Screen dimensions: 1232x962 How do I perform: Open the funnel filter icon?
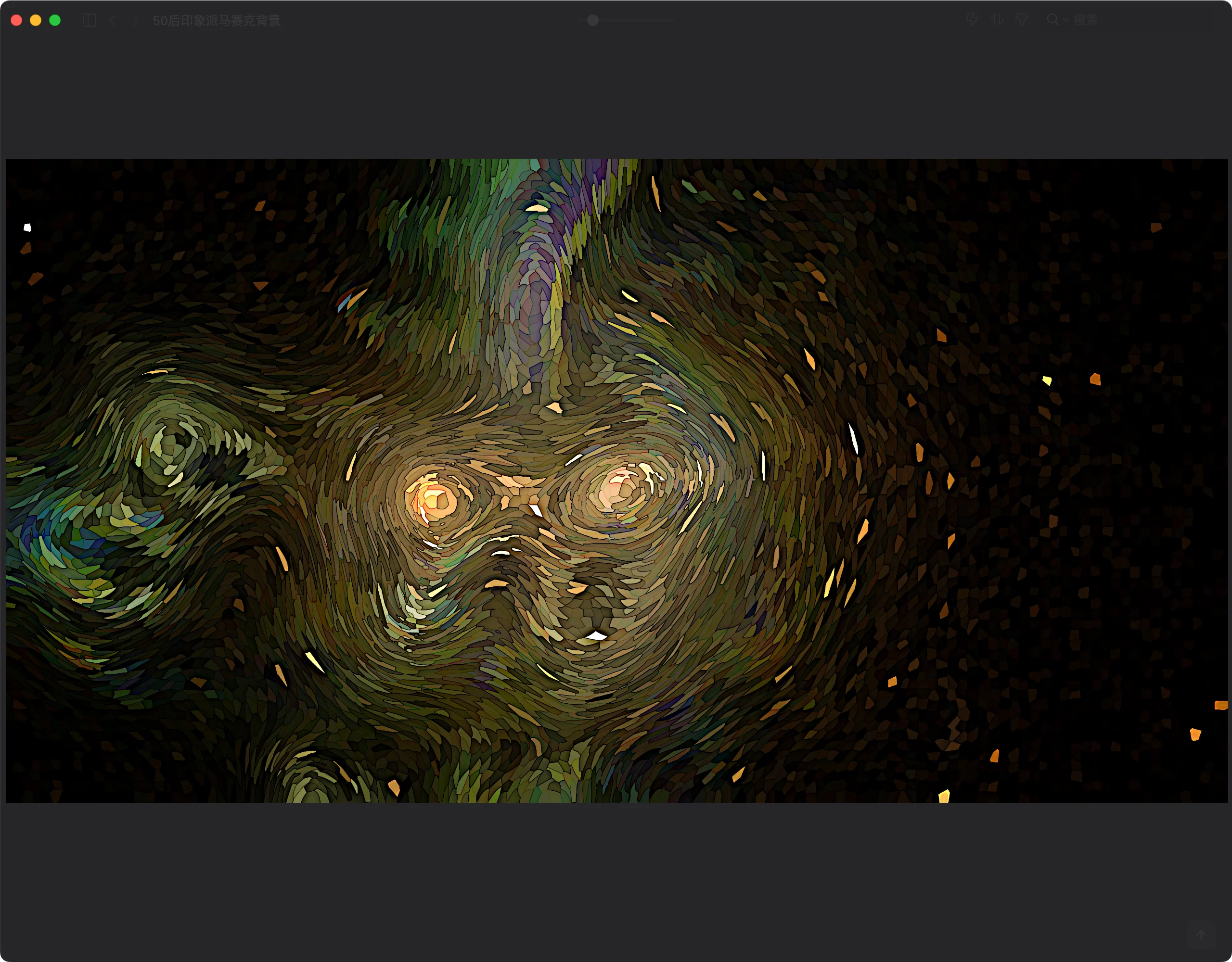[1022, 20]
